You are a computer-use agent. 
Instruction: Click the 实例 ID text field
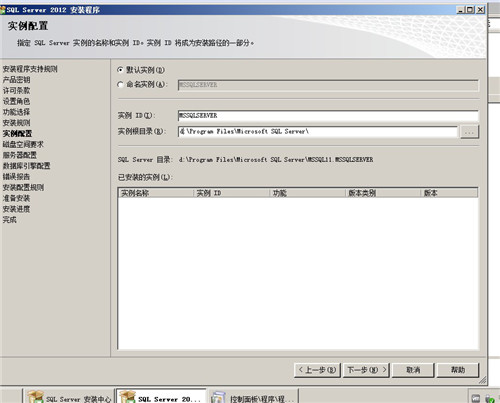pos(328,116)
